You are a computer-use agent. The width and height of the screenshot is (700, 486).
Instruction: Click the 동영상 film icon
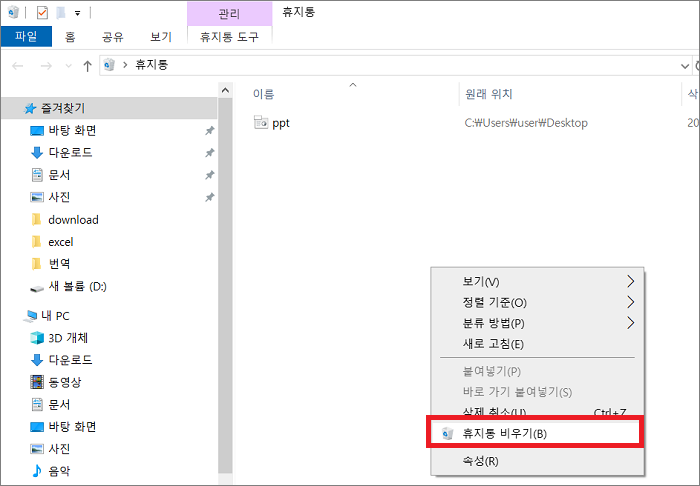click(x=37, y=382)
